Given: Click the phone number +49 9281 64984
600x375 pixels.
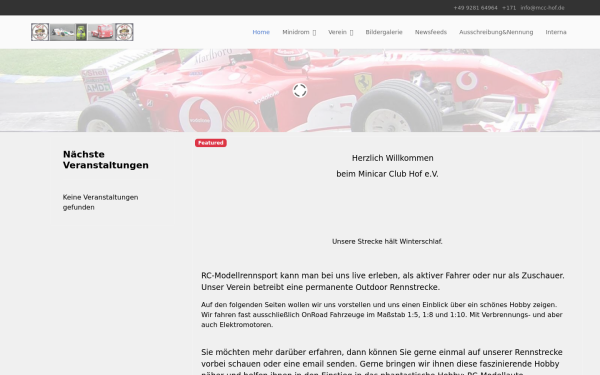Looking at the screenshot, I should (x=475, y=8).
